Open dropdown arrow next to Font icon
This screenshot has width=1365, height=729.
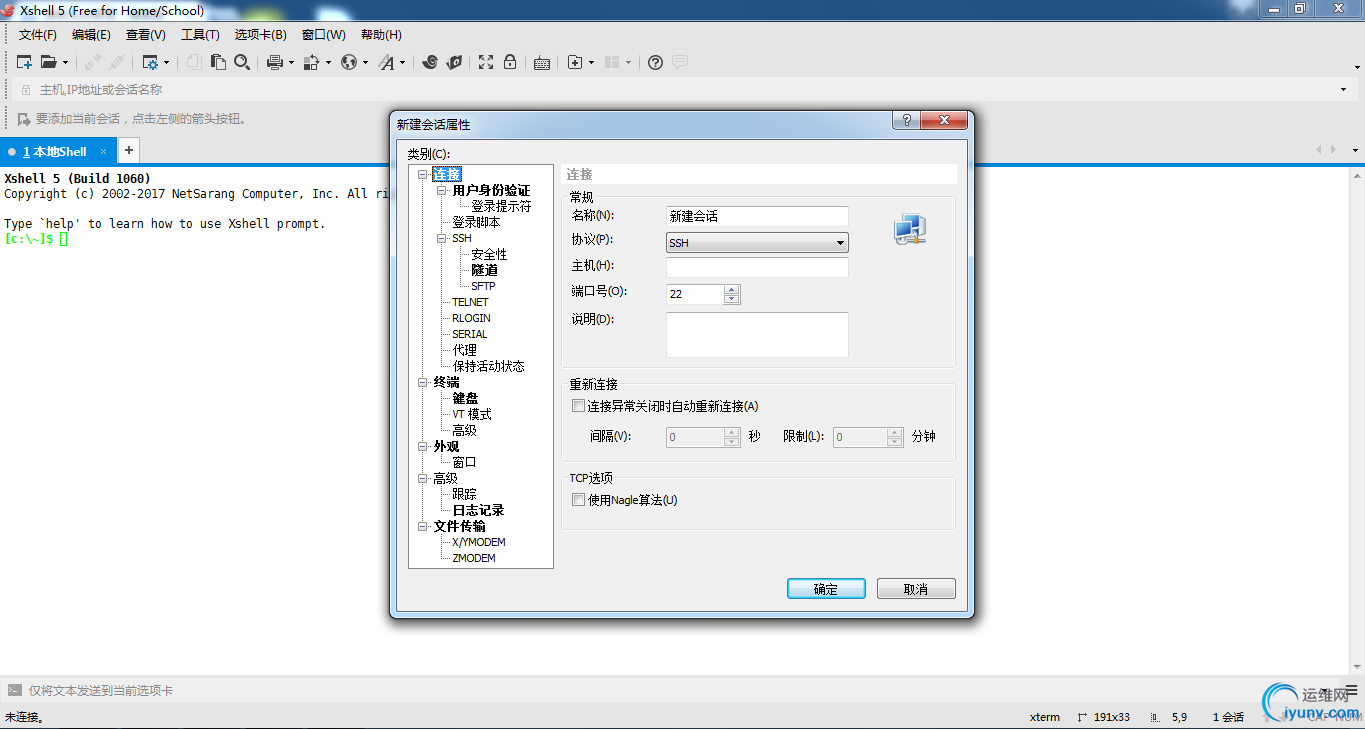point(403,63)
